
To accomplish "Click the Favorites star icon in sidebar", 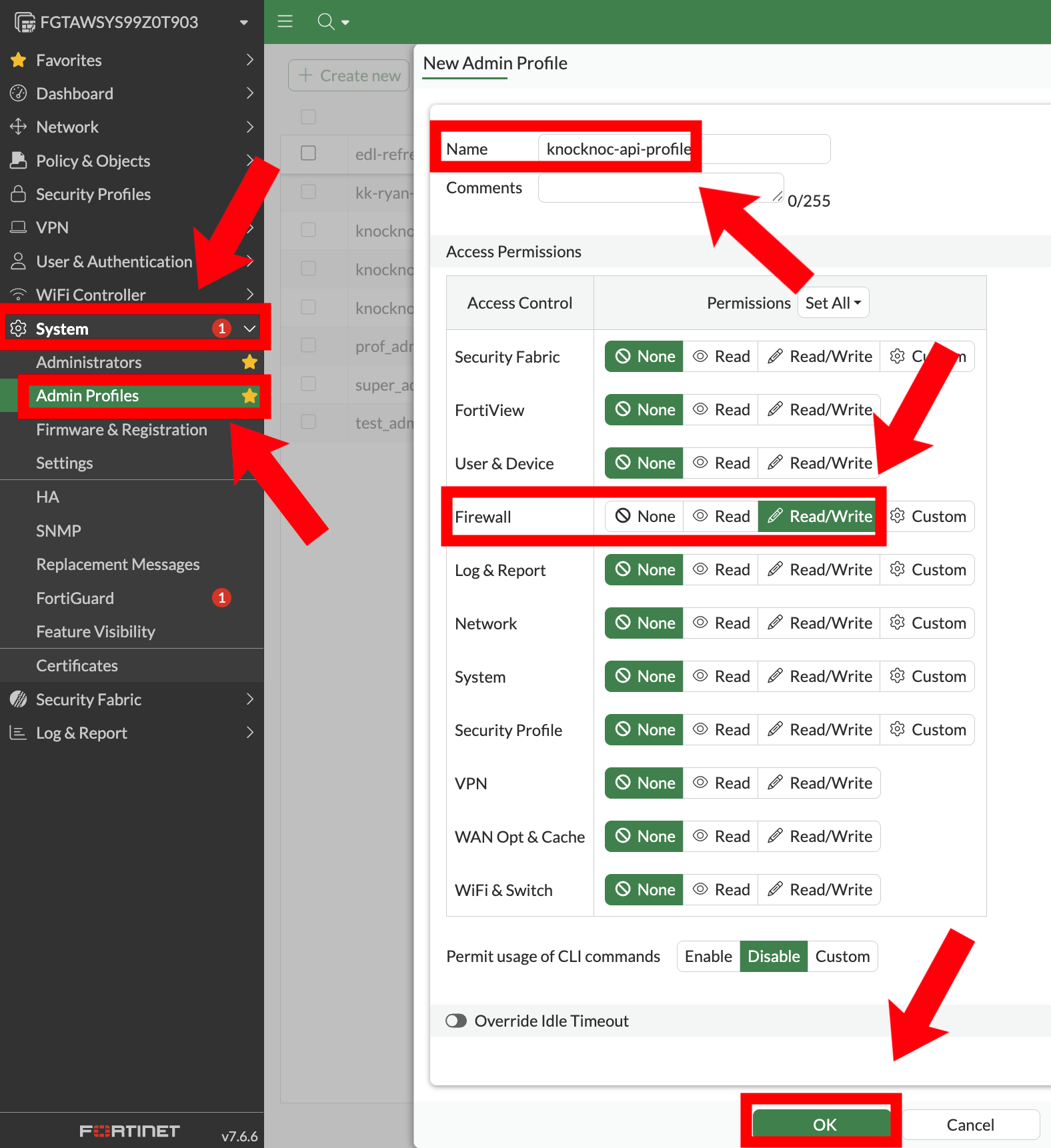I will 19,60.
